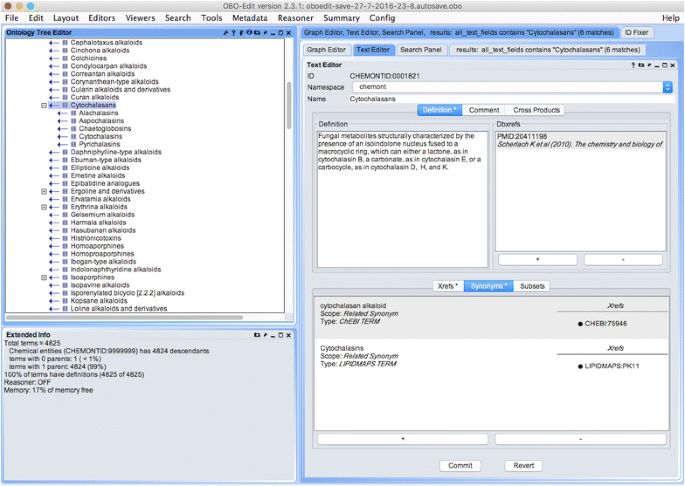The height and width of the screenshot is (486, 685).
Task: Close the Ontology Tree Editor panel
Action: tap(289, 33)
